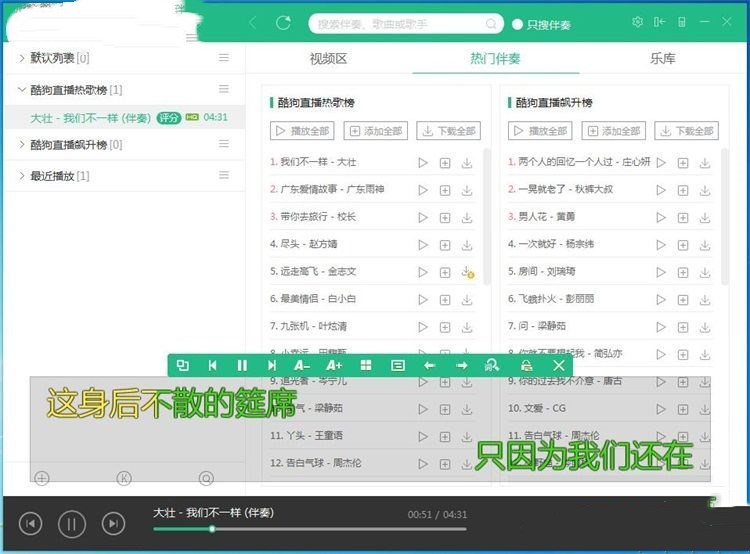Click 下载全部 in 飙升榜 panel
Viewport: 750px width, 554px height.
click(687, 131)
